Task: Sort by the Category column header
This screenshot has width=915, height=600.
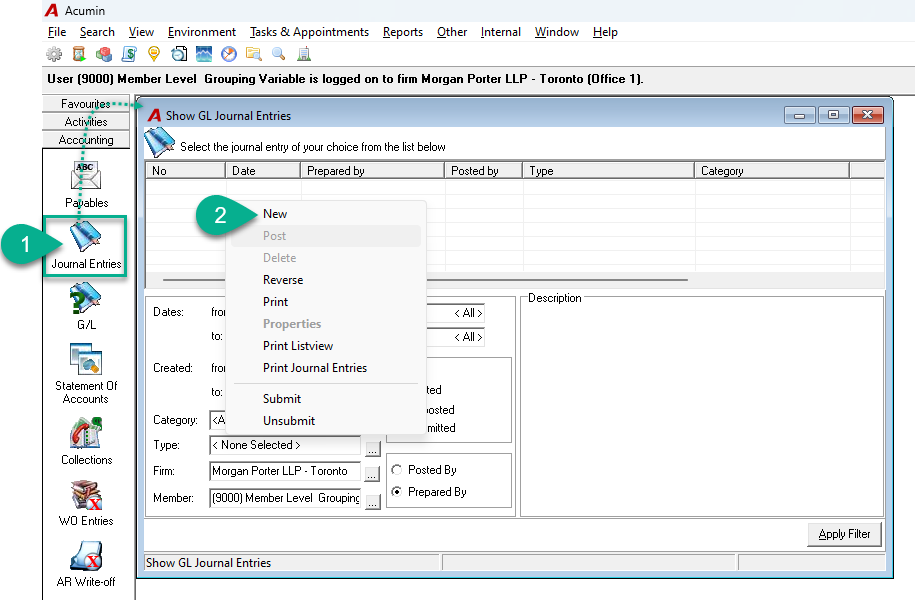Action: click(x=771, y=170)
